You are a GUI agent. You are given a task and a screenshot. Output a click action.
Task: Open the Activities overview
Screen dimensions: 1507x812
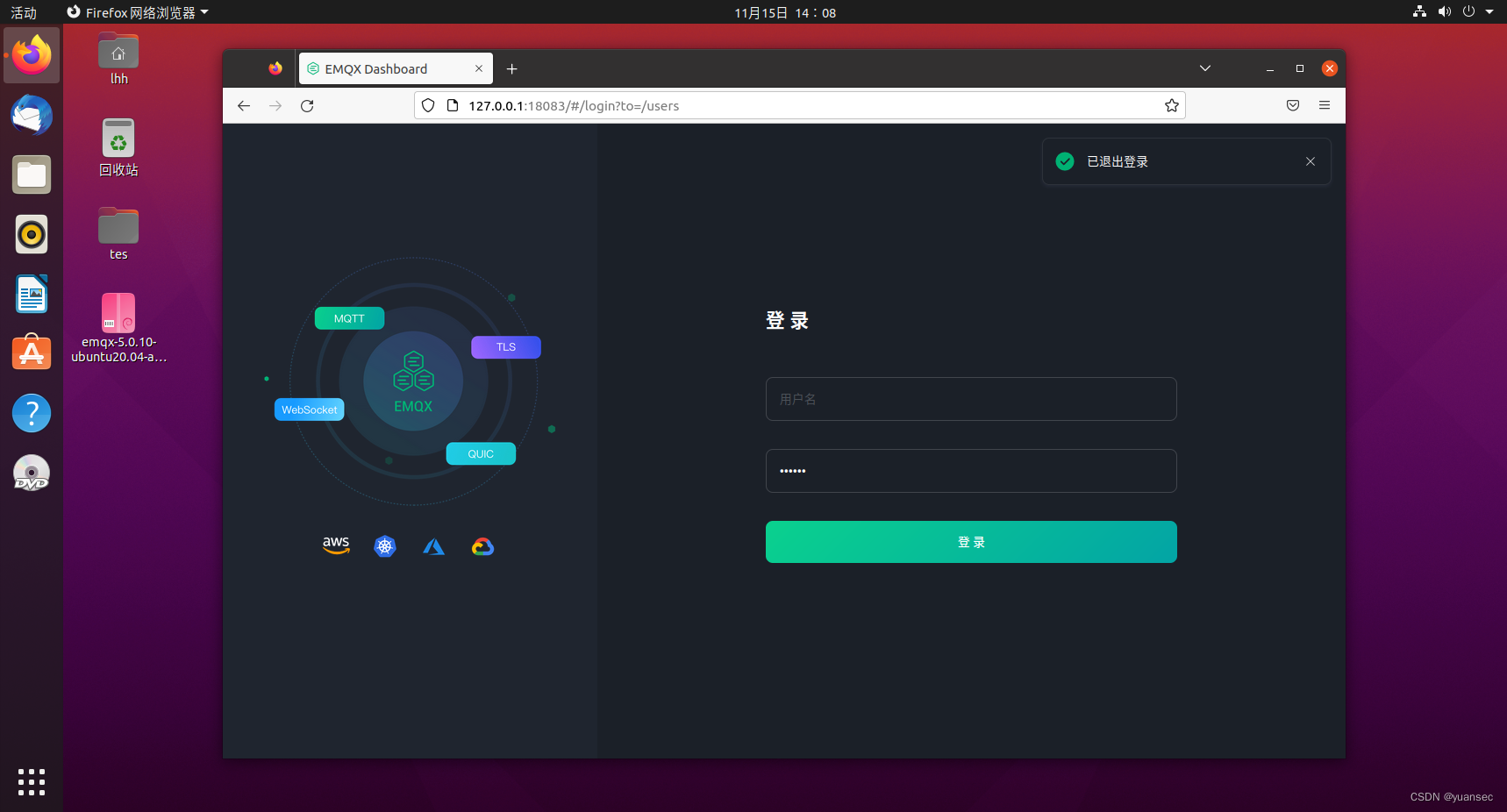click(x=24, y=12)
